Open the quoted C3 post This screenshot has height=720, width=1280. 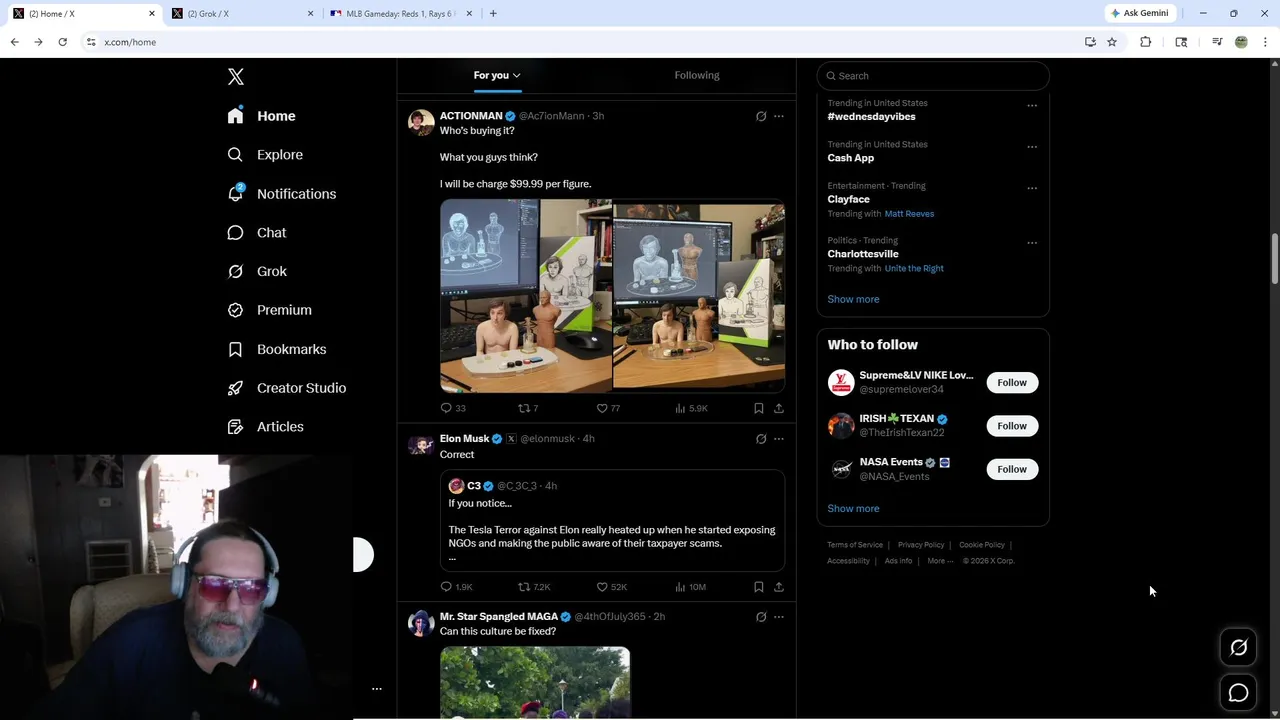click(612, 521)
